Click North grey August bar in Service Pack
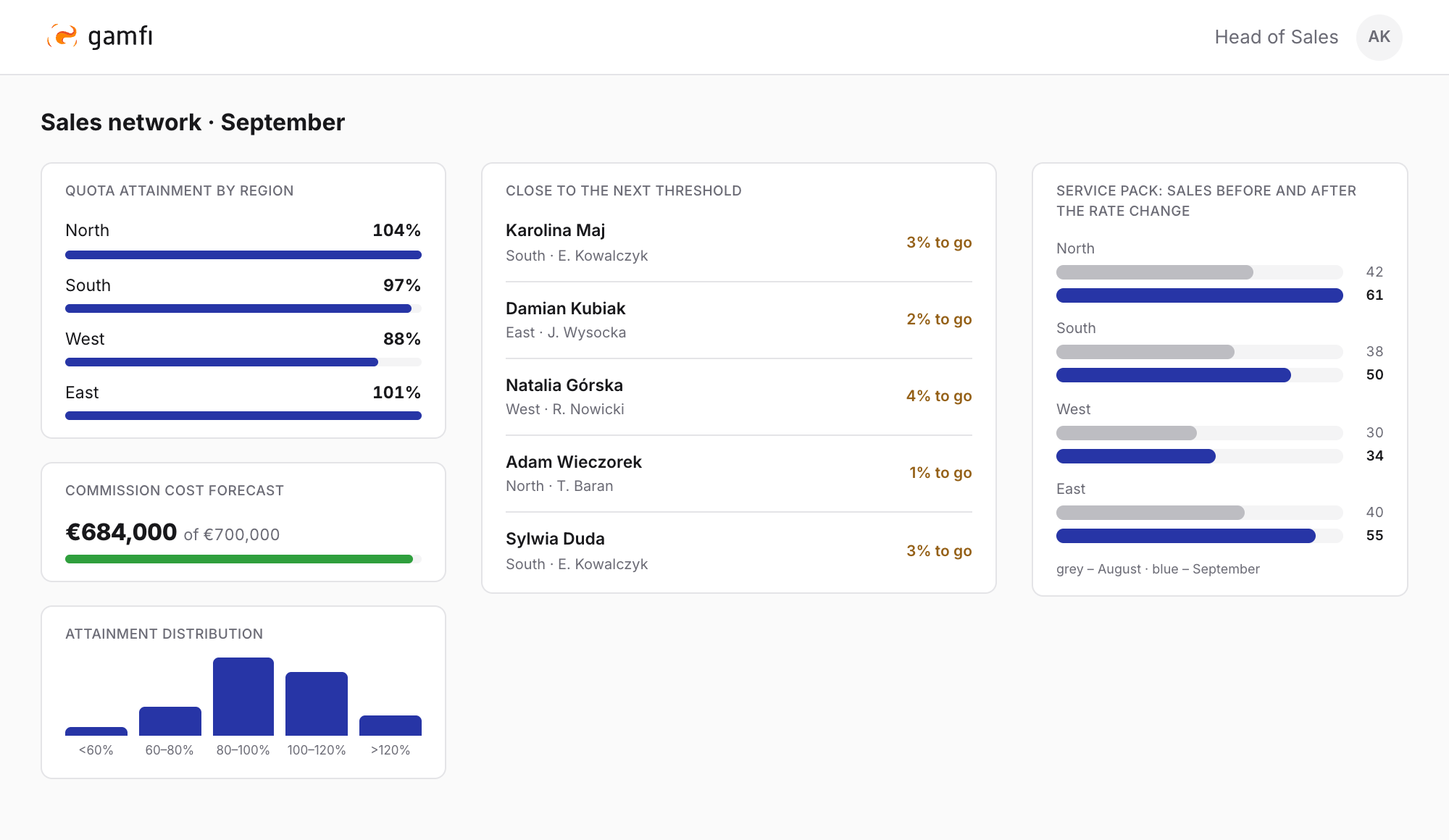The image size is (1449, 840). click(1155, 272)
